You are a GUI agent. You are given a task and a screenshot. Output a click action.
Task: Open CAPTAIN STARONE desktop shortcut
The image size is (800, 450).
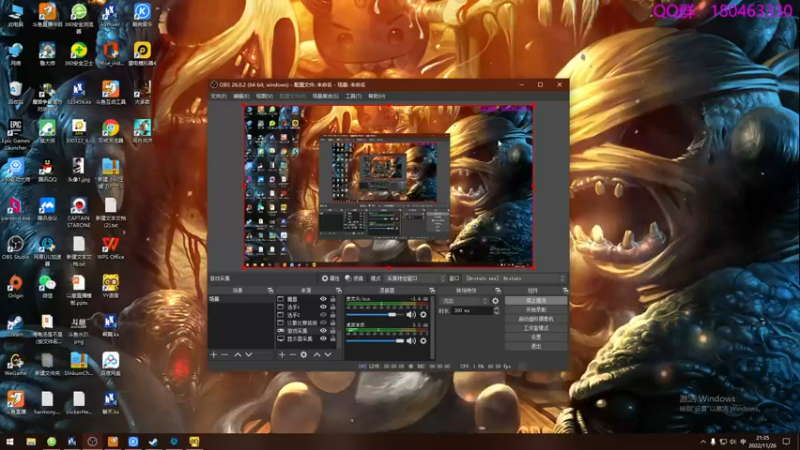coord(79,212)
